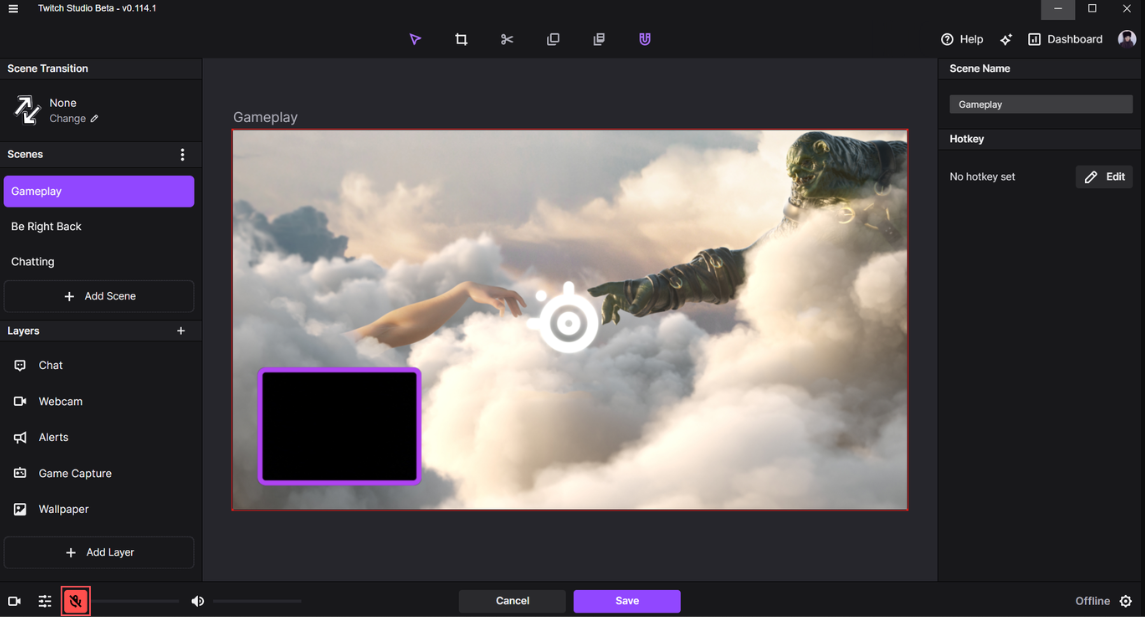Image resolution: width=1145 pixels, height=617 pixels.
Task: Click the Webcam layer camera icon
Action: [x=20, y=401]
